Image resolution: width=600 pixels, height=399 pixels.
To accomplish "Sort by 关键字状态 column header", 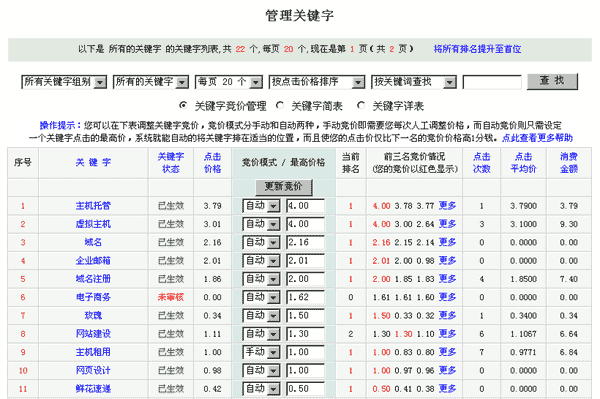I will pyautogui.click(x=171, y=163).
